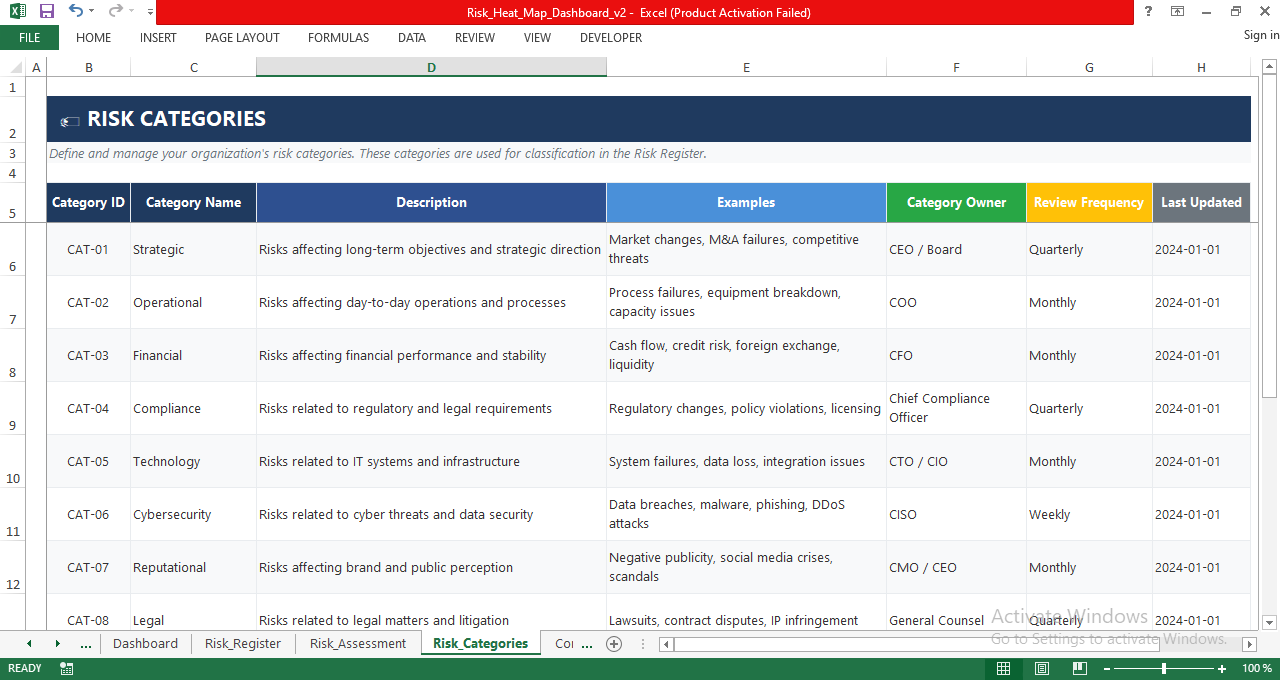Open the REVIEW ribbon tab

[475, 38]
